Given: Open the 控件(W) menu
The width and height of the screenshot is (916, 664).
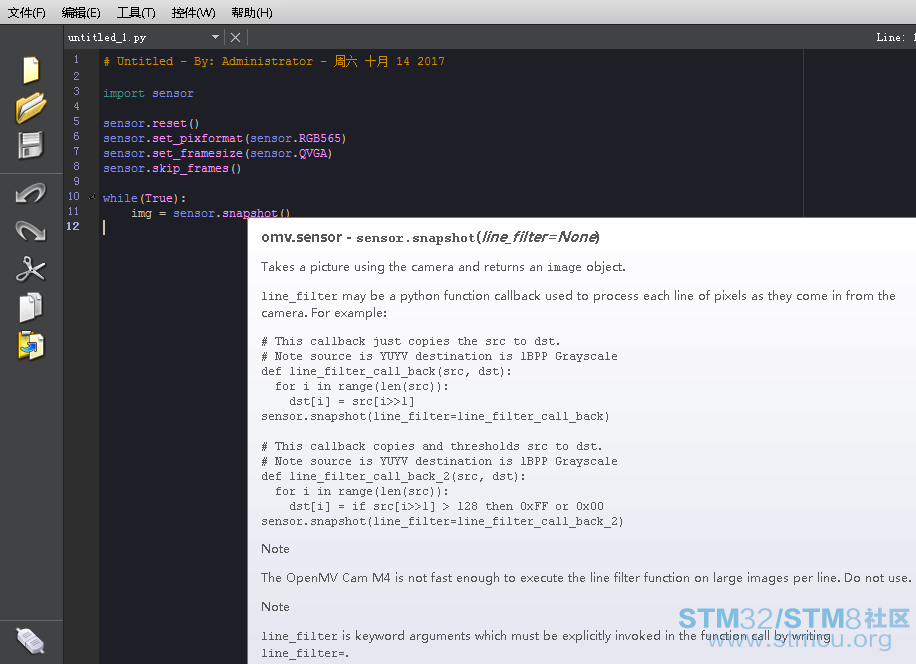Looking at the screenshot, I should 193,13.
